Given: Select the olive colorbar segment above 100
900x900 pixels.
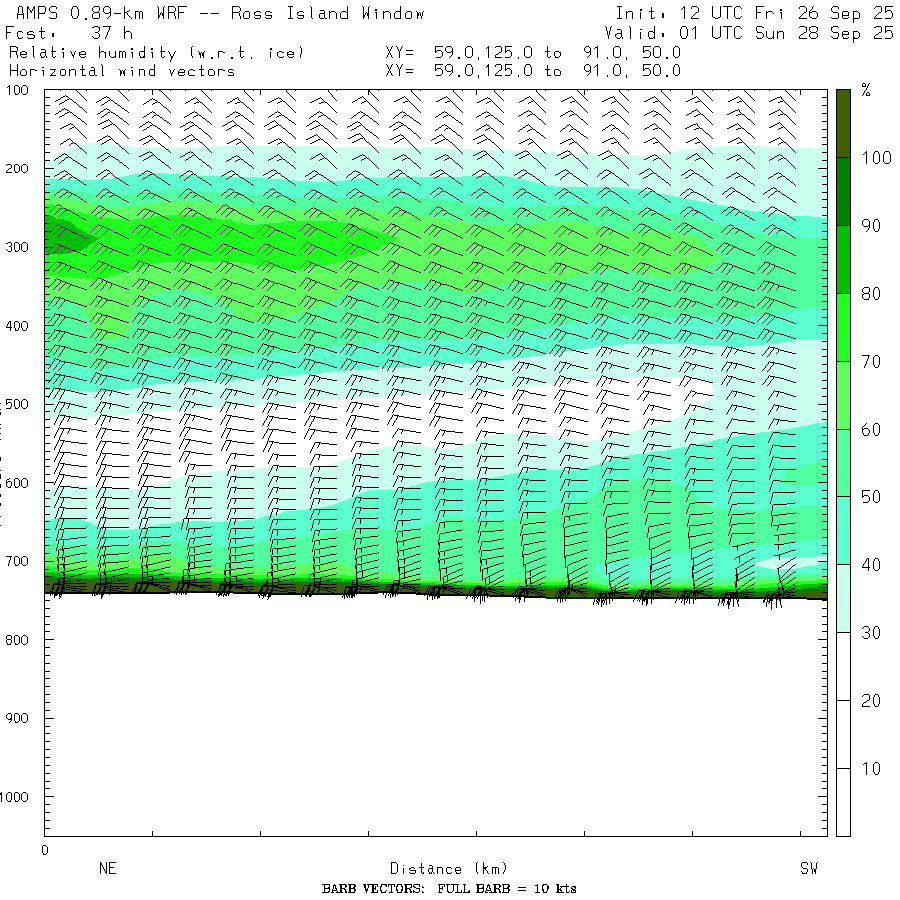Looking at the screenshot, I should pos(843,122).
